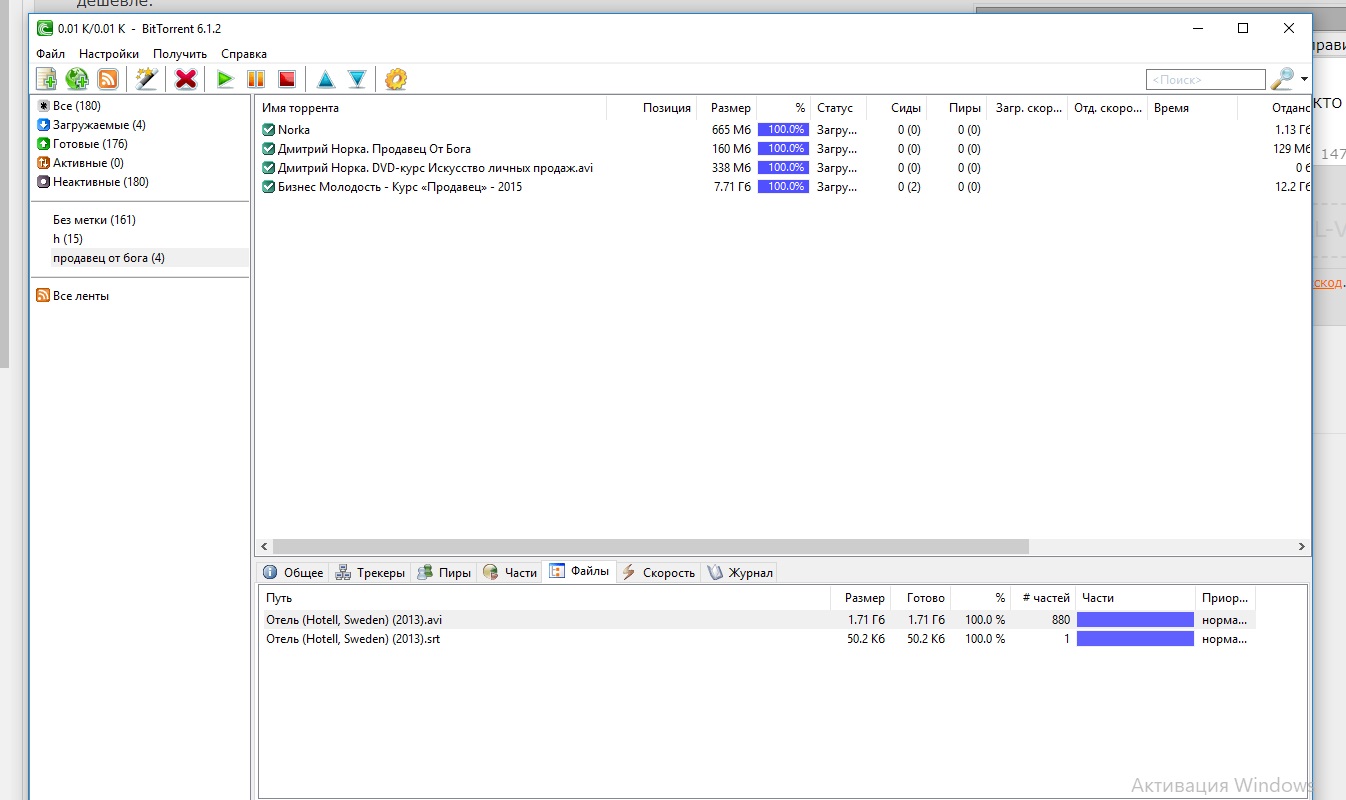Viewport: 1346px width, 800px height.
Task: Click the 665 Мб size cell of Norka
Action: click(731, 130)
